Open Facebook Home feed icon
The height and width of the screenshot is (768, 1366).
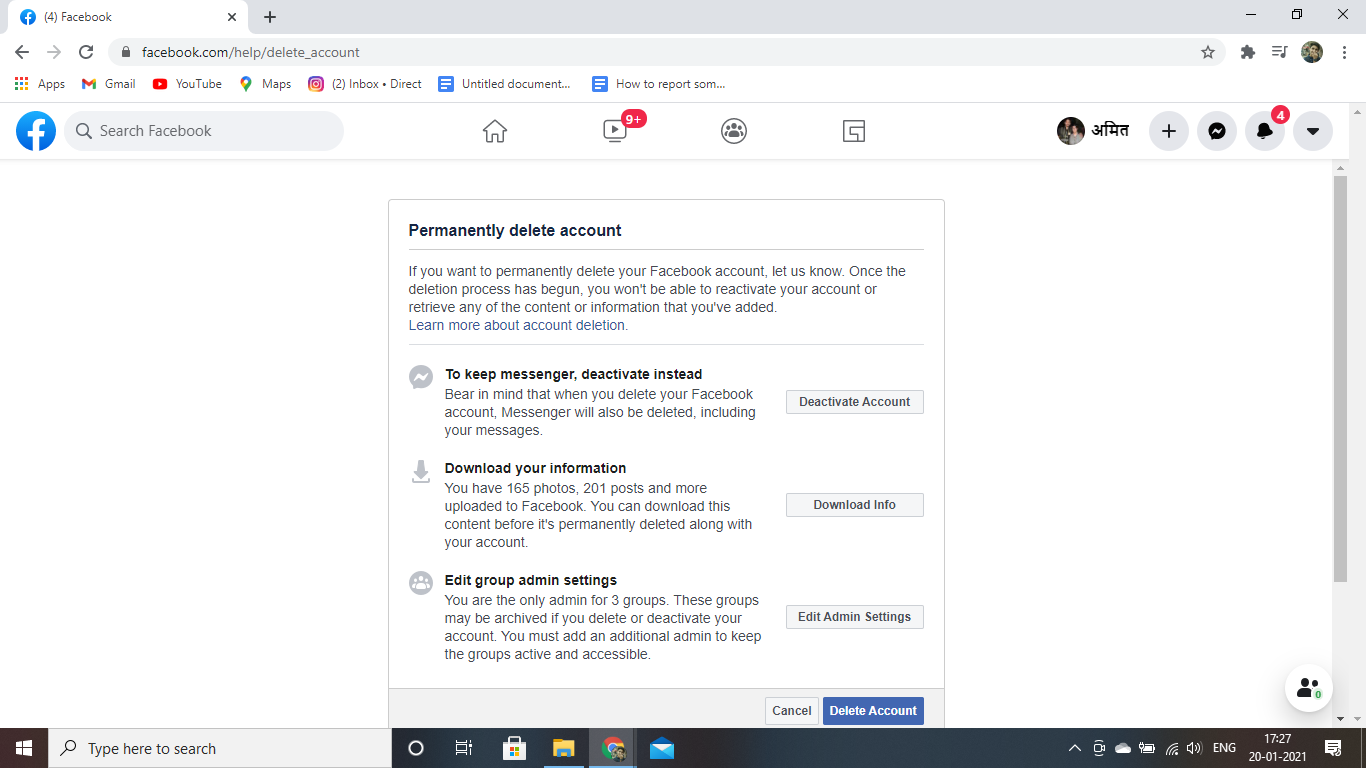(x=495, y=131)
